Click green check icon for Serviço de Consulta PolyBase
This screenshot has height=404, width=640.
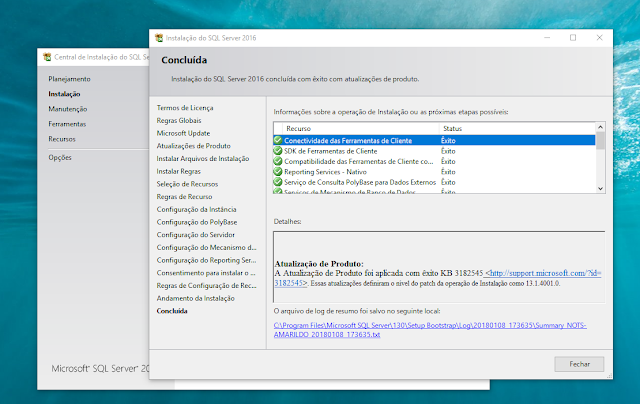point(278,182)
